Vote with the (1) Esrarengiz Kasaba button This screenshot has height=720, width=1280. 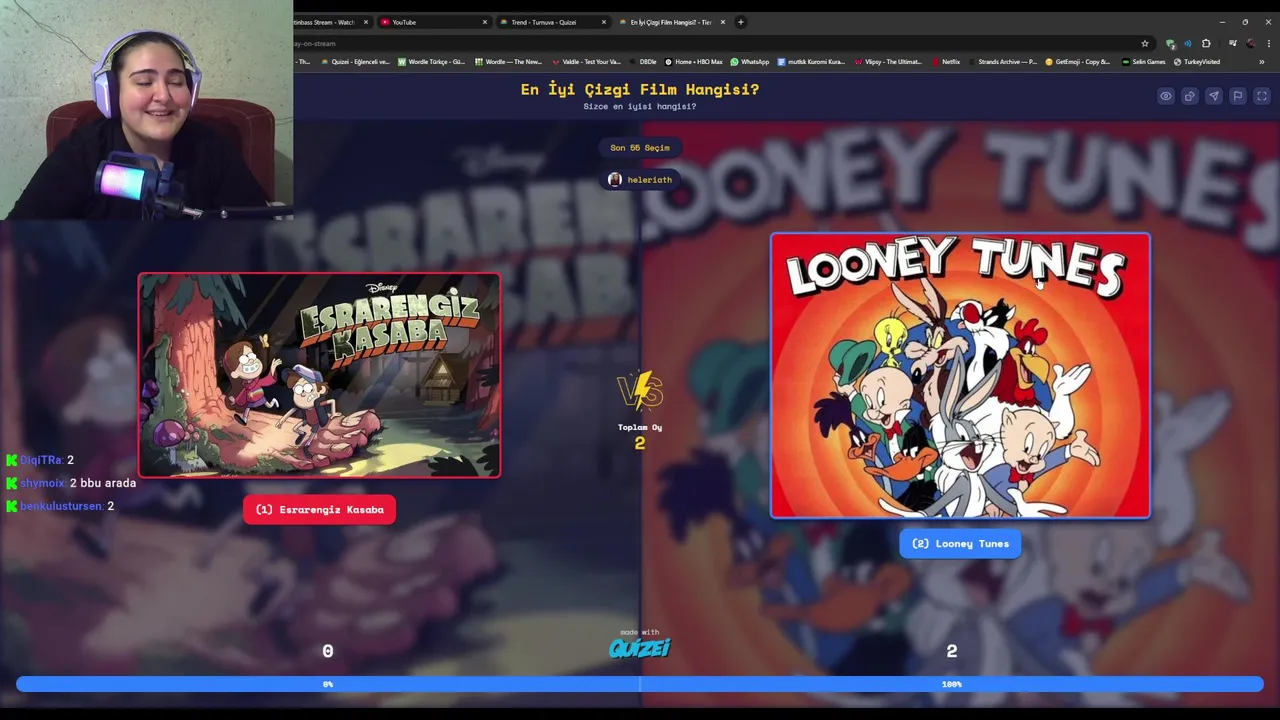[x=319, y=509]
